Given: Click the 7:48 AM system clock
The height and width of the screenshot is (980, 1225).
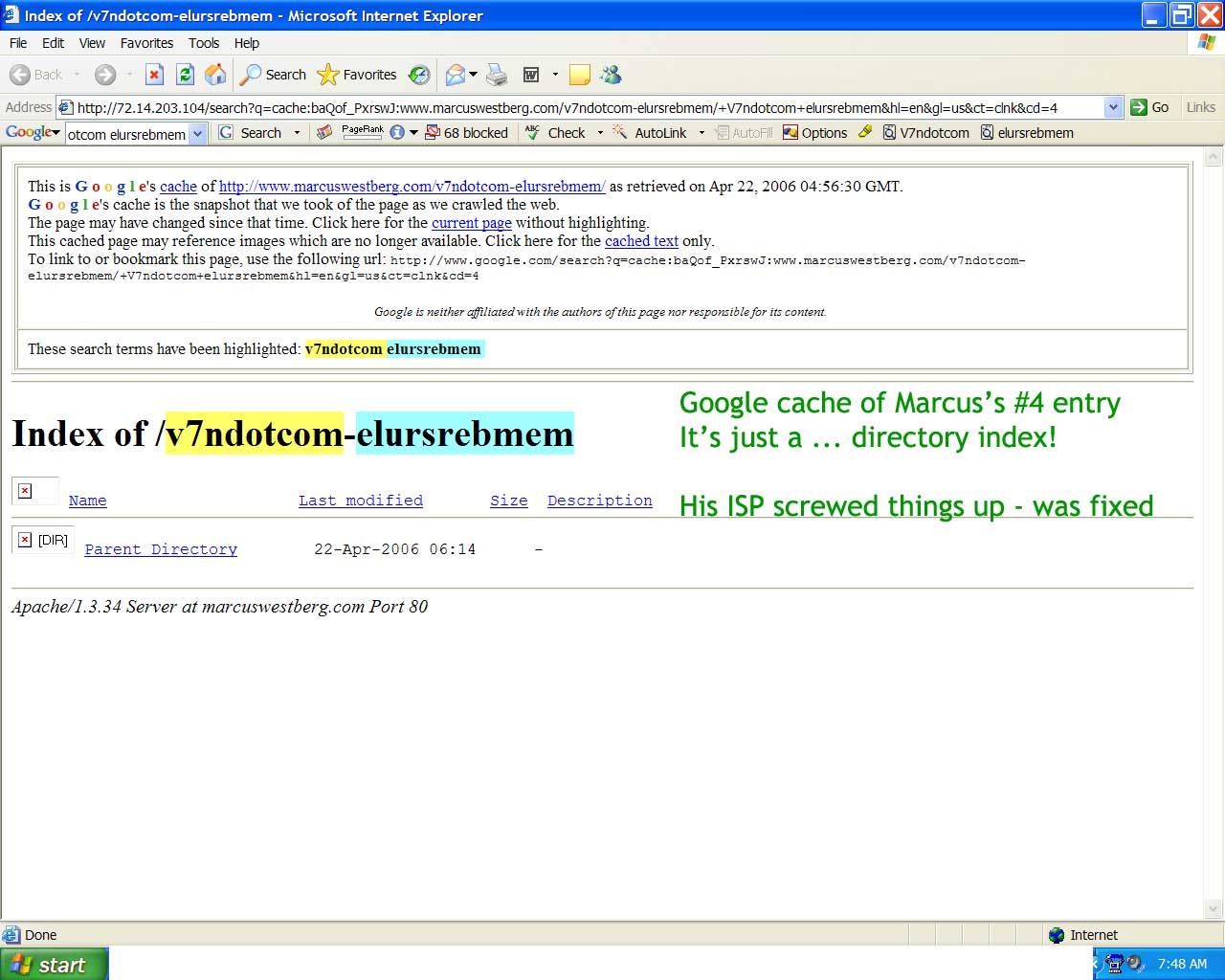Looking at the screenshot, I should click(1182, 964).
